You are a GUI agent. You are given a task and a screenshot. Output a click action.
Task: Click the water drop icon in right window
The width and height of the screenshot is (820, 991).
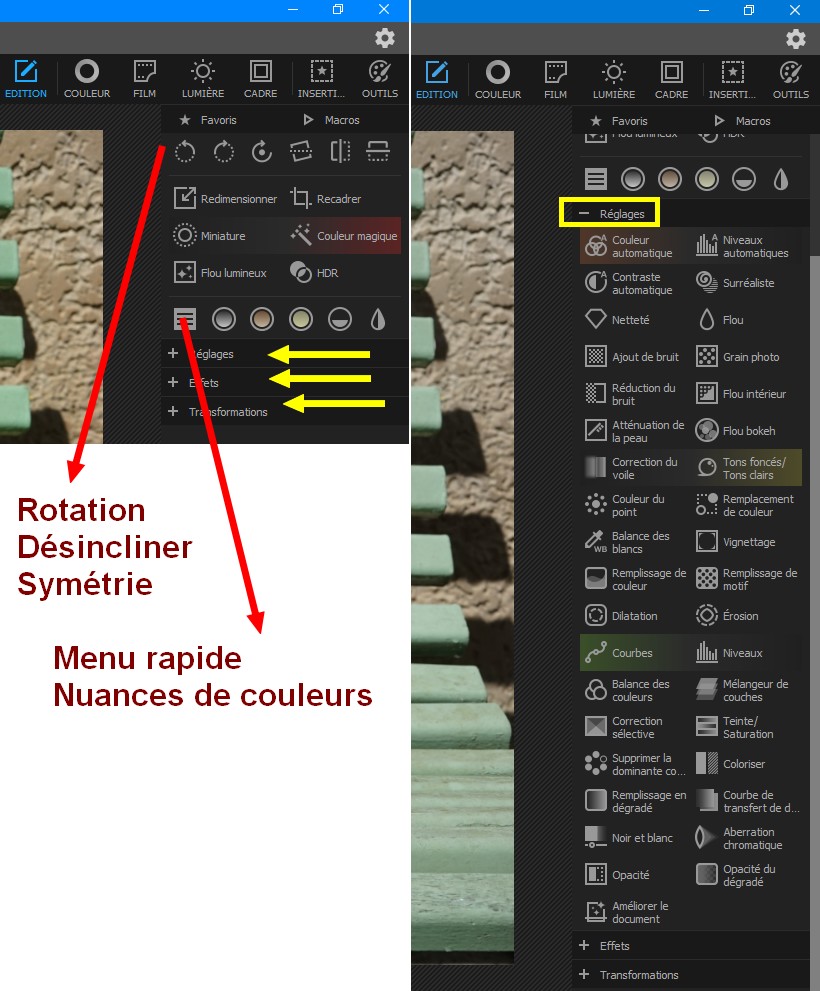click(x=781, y=179)
